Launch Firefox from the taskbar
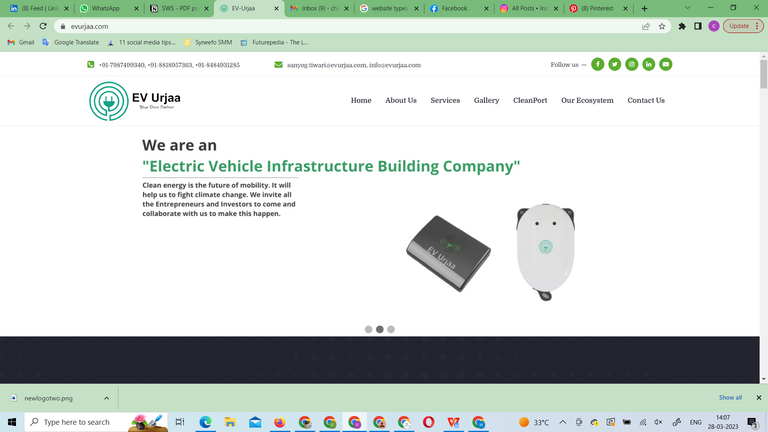This screenshot has width=768, height=432. point(280,422)
